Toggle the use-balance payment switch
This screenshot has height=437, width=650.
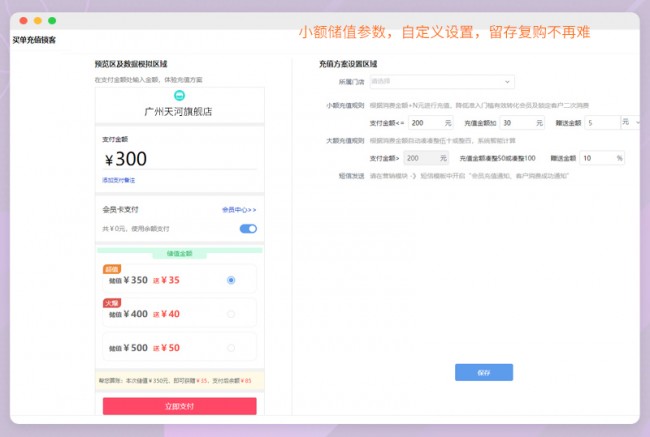pos(248,229)
